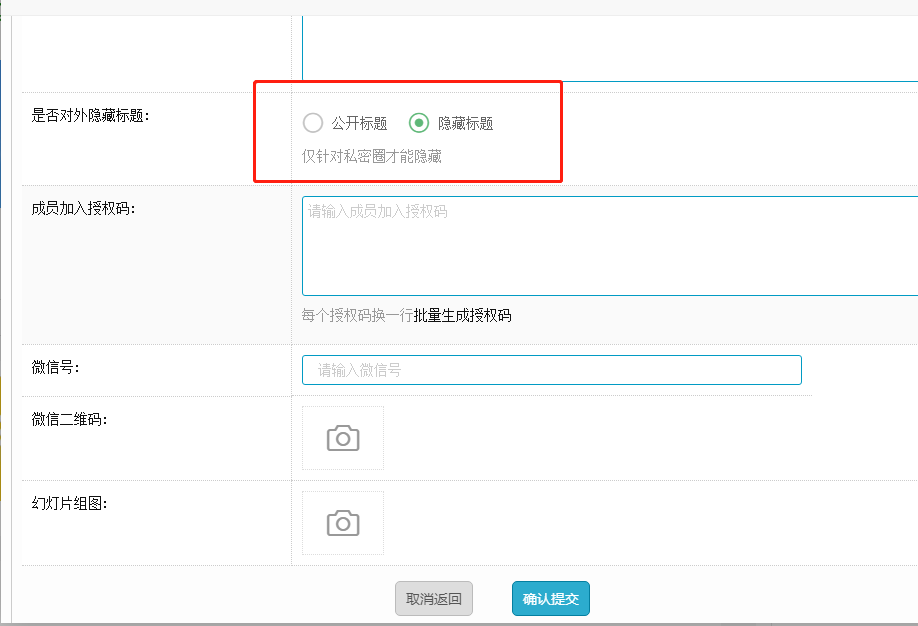The width and height of the screenshot is (918, 626).
Task: Click the hint text 仅针对私密圈才能隐藏
Action: (x=372, y=156)
